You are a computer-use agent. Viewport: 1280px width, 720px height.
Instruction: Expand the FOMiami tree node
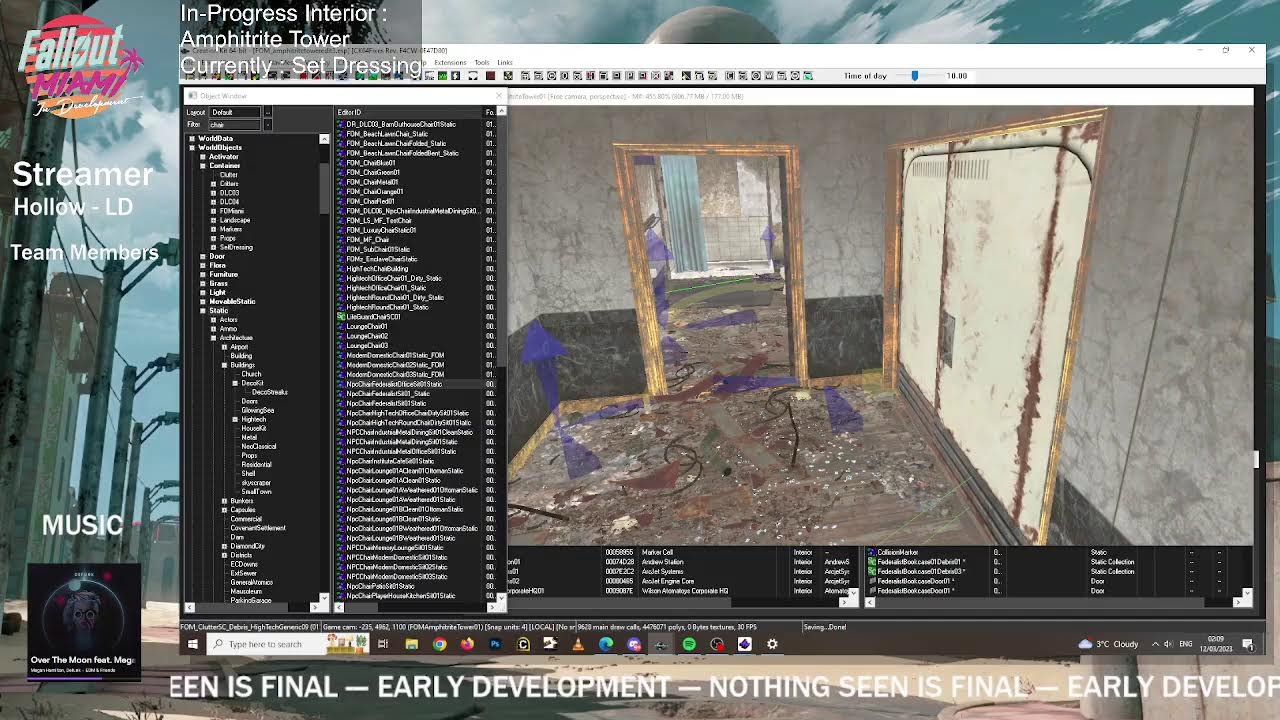213,211
